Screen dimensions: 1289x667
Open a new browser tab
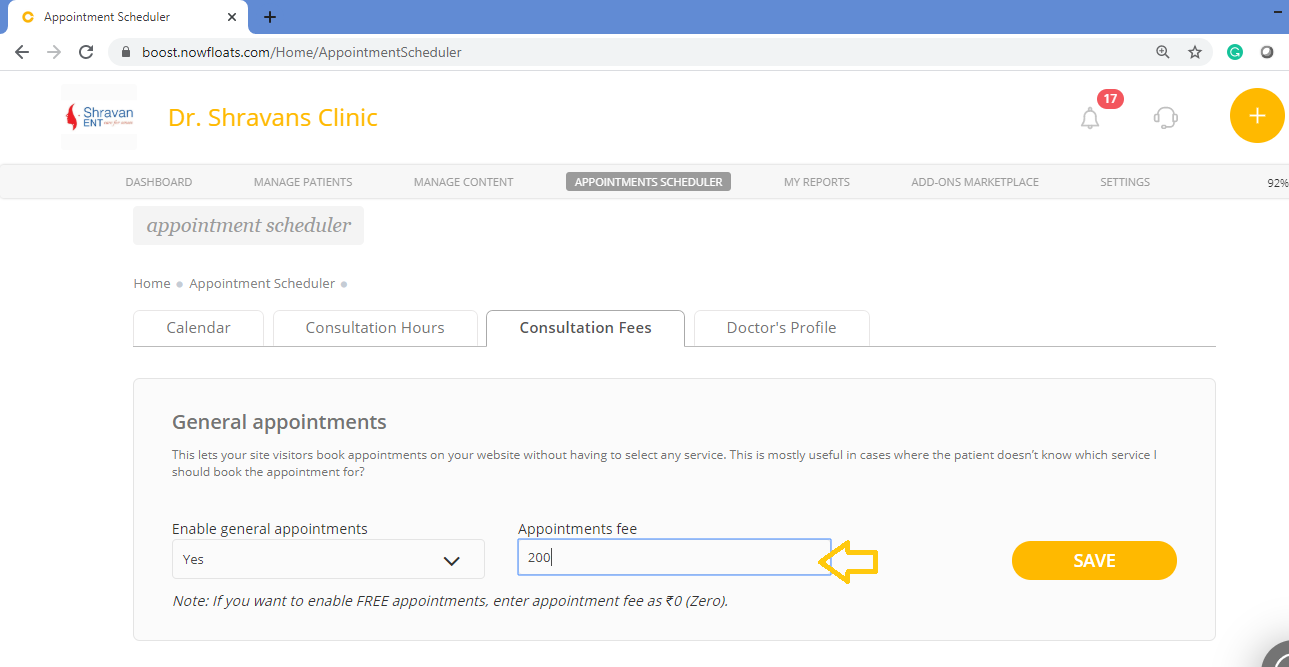click(270, 17)
